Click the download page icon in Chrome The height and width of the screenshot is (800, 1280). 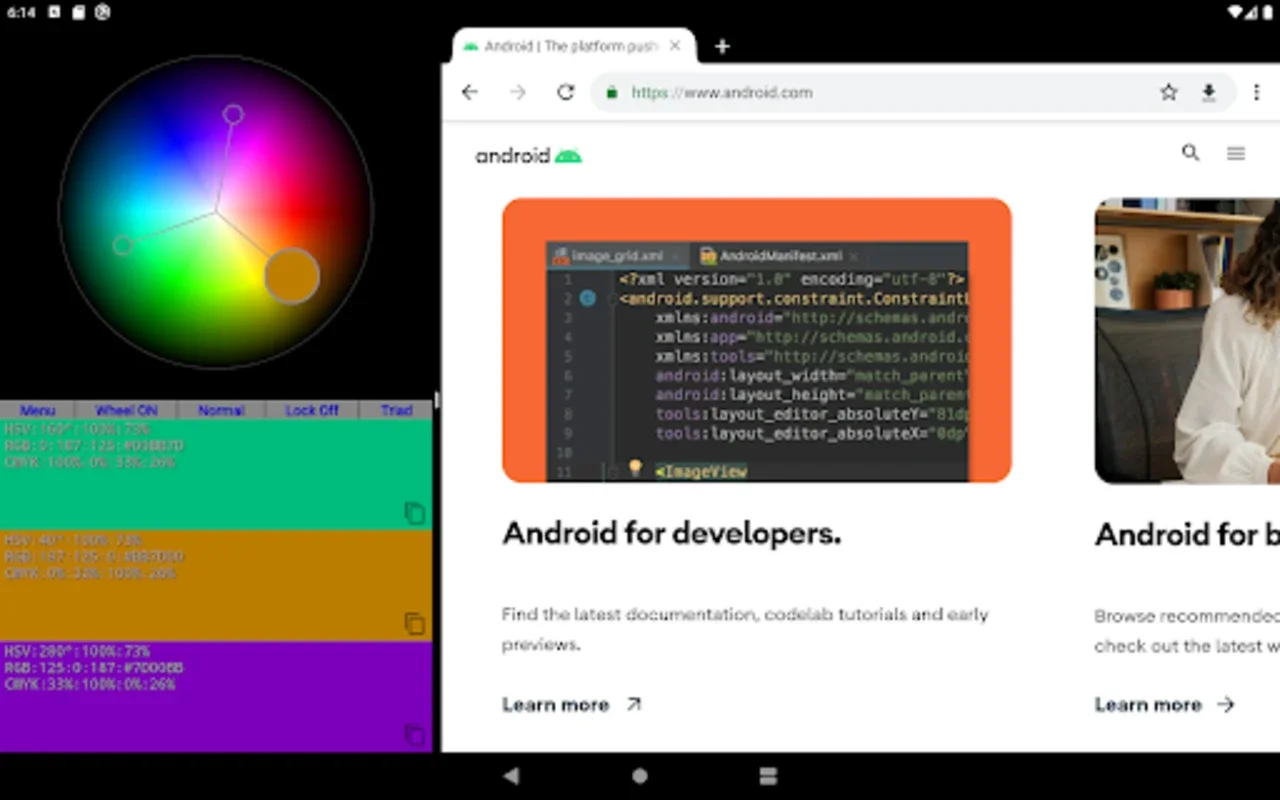tap(1208, 92)
